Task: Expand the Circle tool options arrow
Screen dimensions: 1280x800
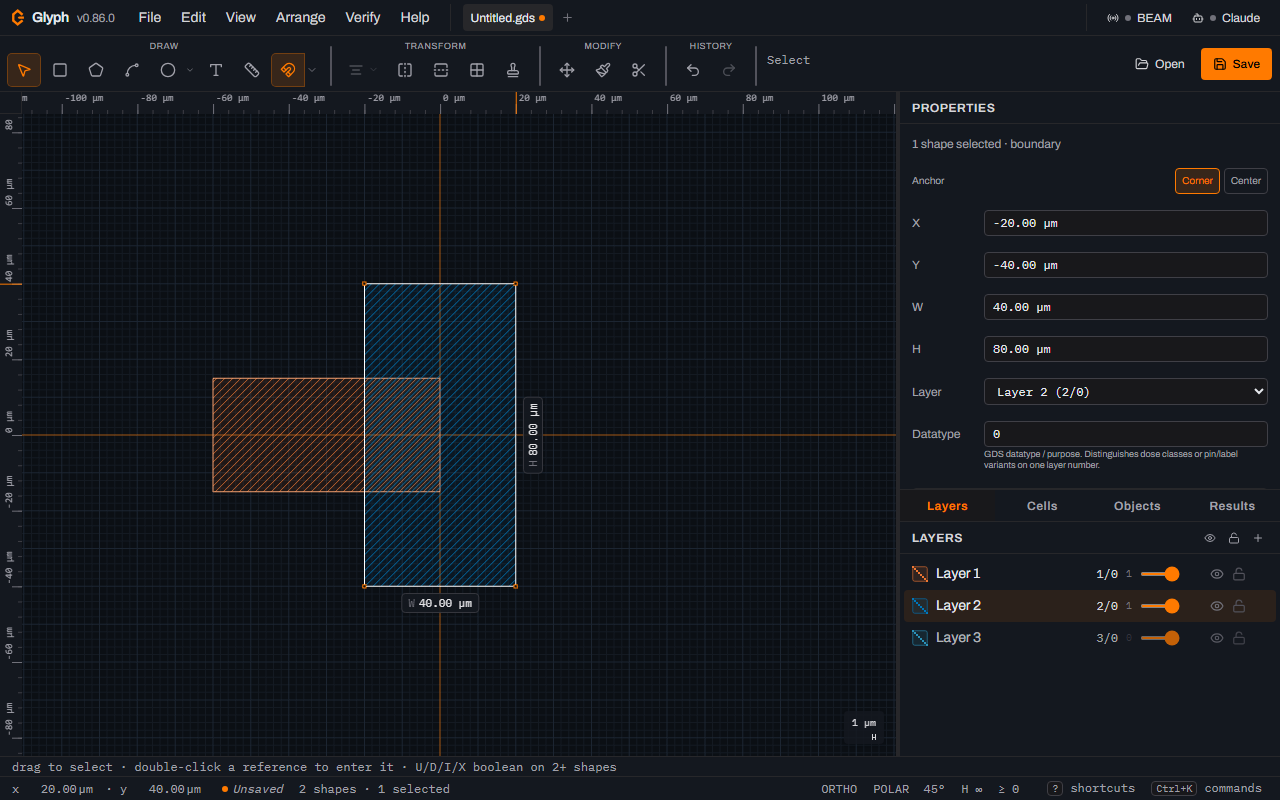Action: pos(190,70)
